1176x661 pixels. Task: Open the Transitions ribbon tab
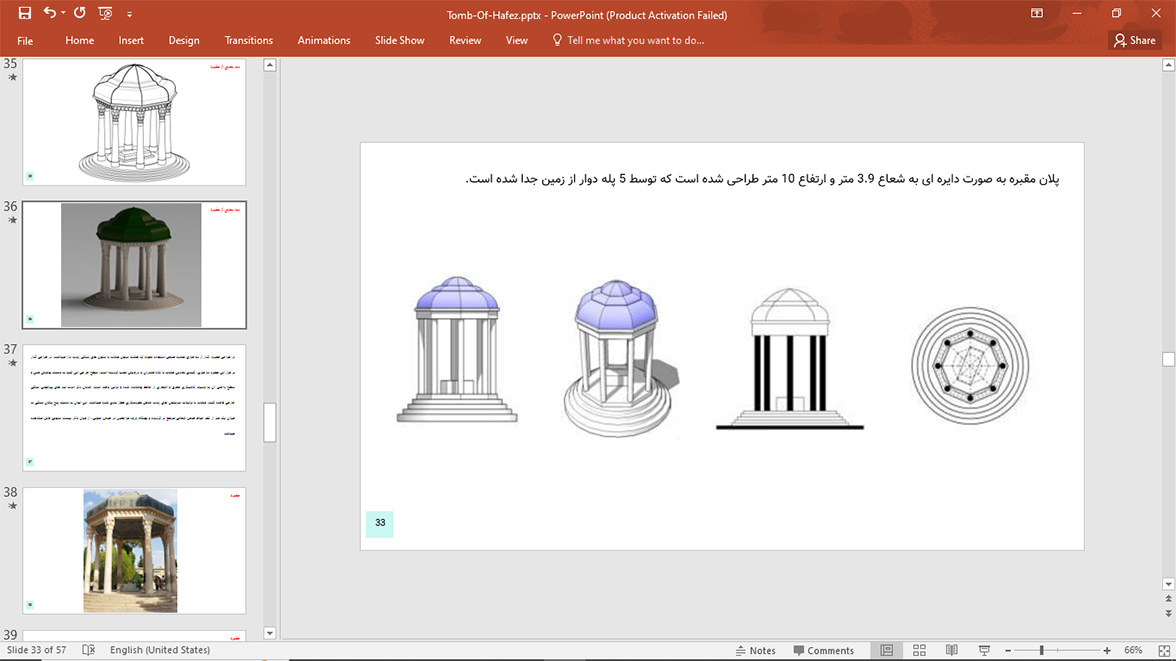click(248, 40)
